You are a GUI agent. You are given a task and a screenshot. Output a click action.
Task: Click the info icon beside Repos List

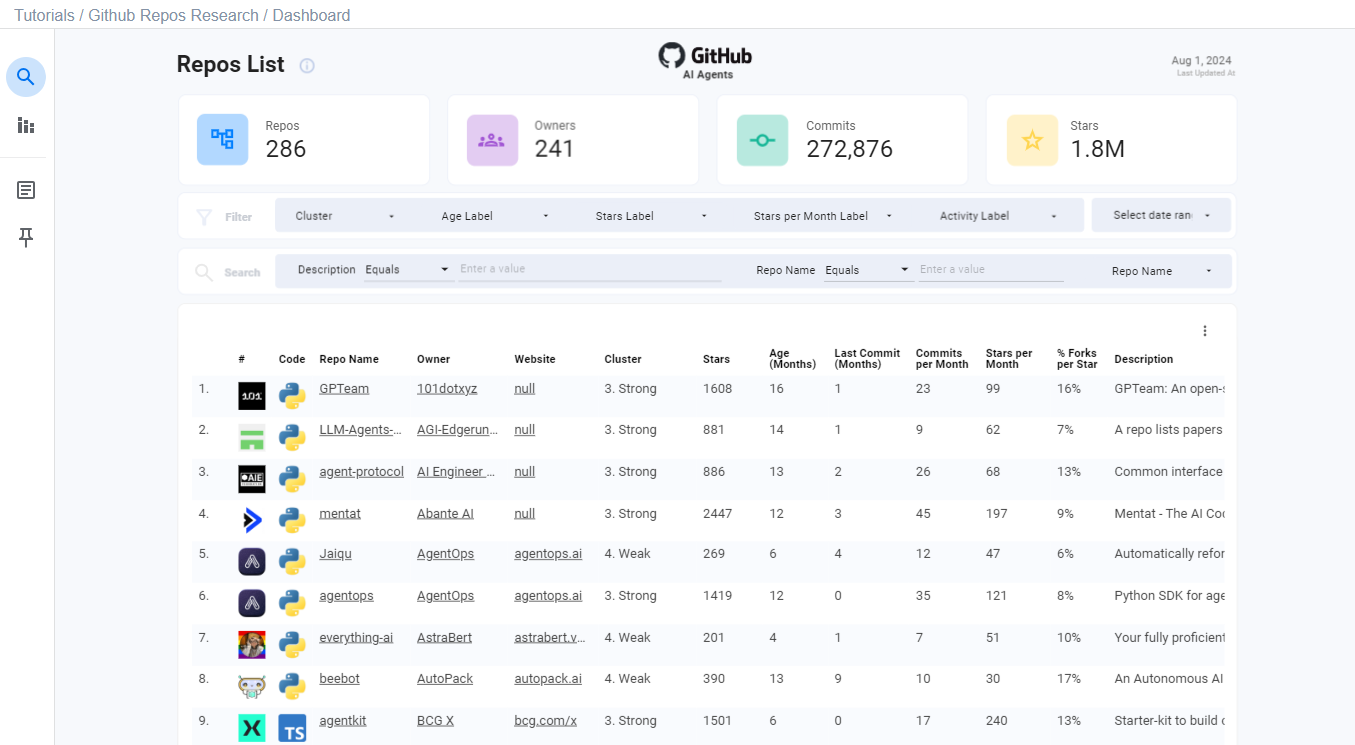(307, 66)
